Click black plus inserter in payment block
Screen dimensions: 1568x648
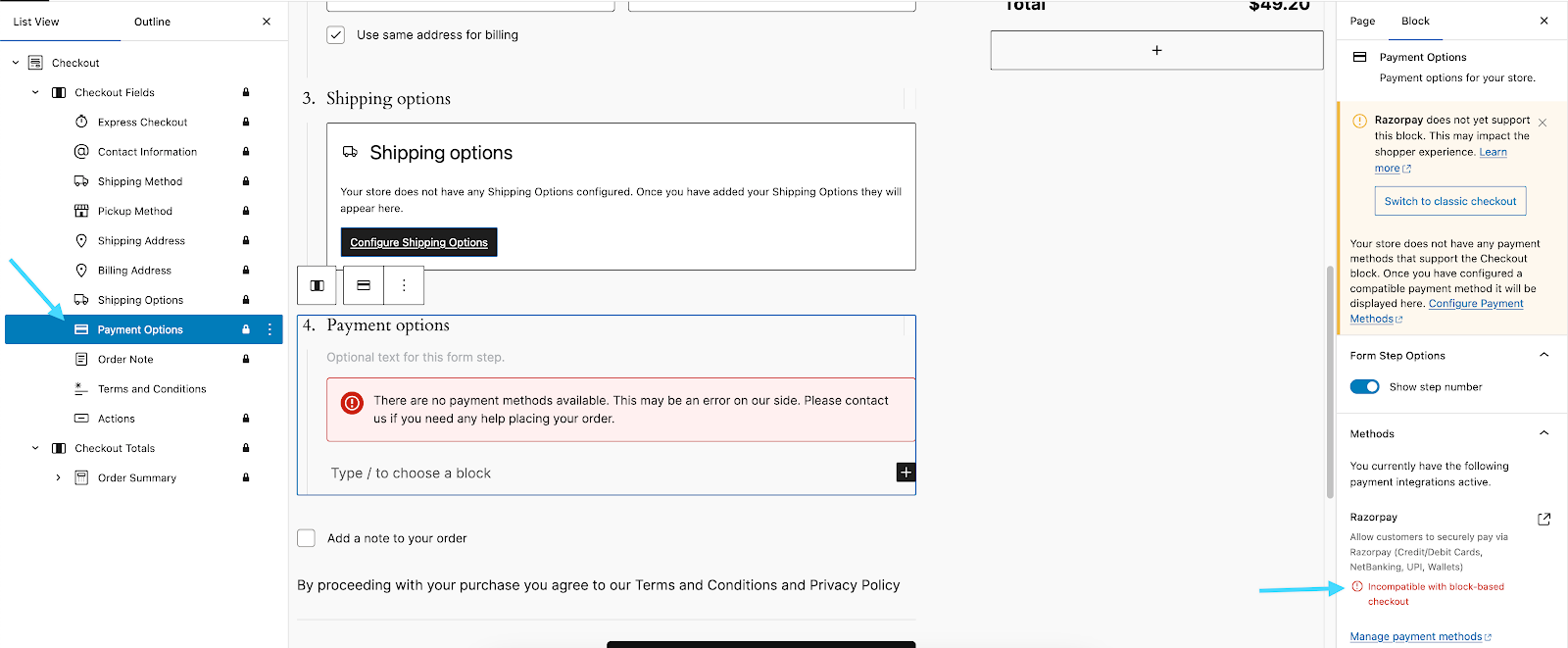coord(906,473)
